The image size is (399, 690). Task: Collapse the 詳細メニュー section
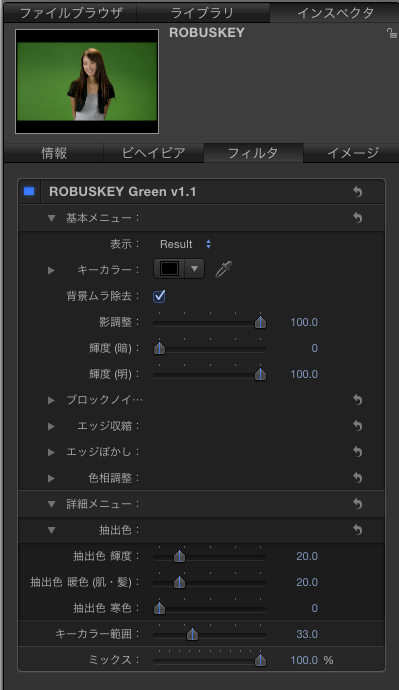click(51, 504)
